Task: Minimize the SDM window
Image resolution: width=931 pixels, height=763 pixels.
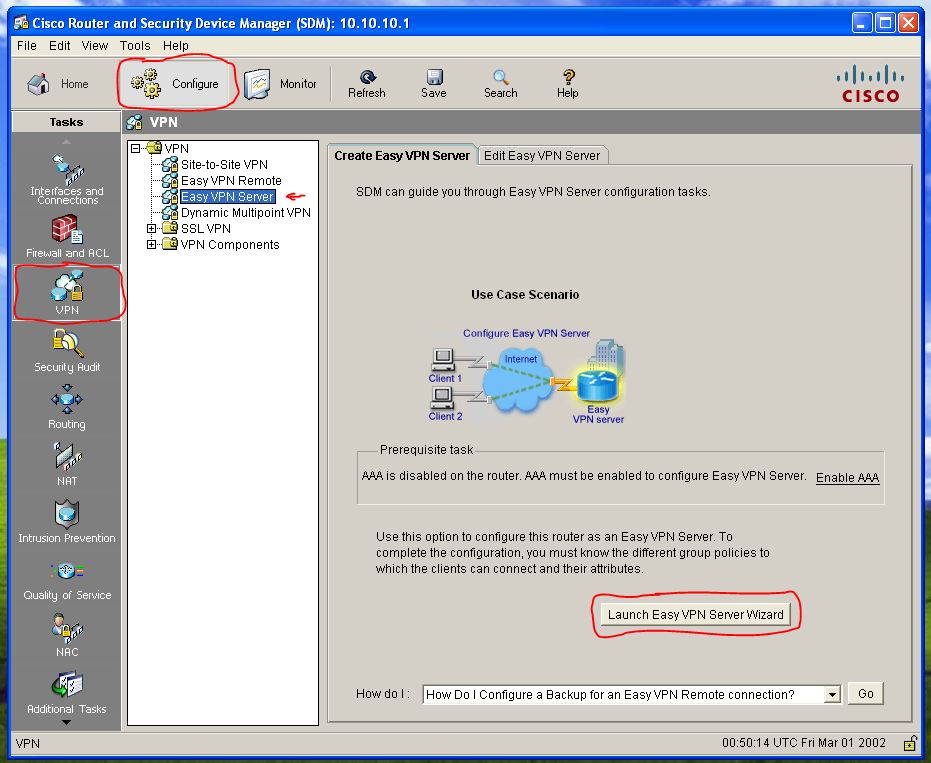Action: pyautogui.click(x=862, y=23)
